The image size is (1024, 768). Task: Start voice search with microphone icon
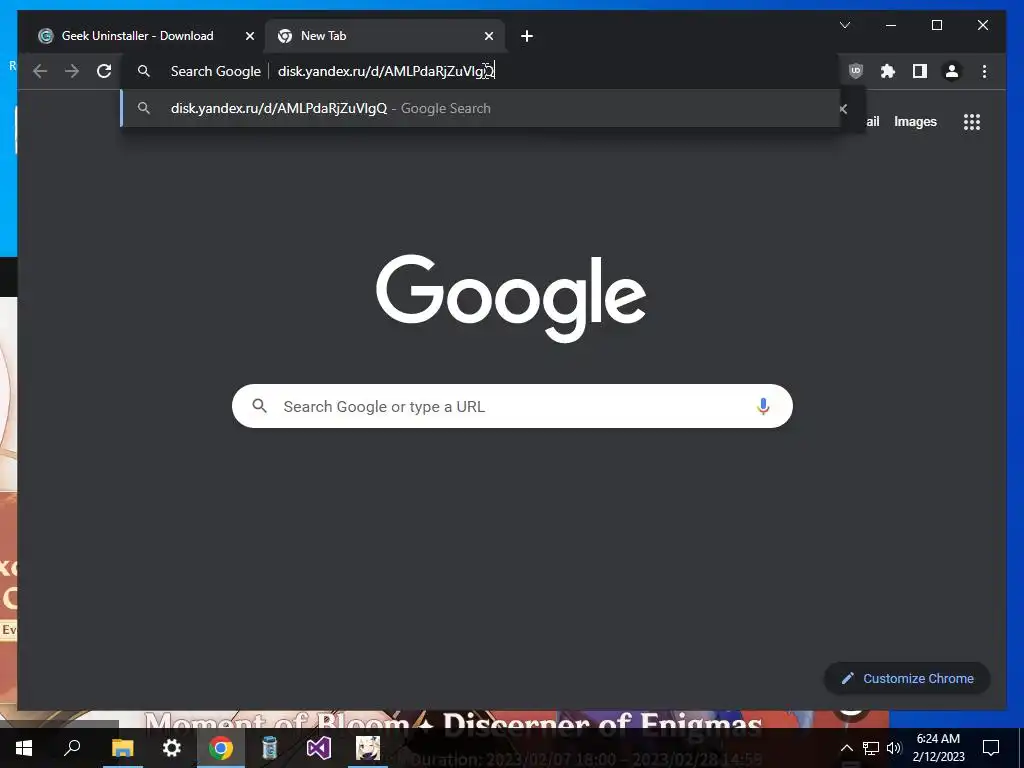763,406
